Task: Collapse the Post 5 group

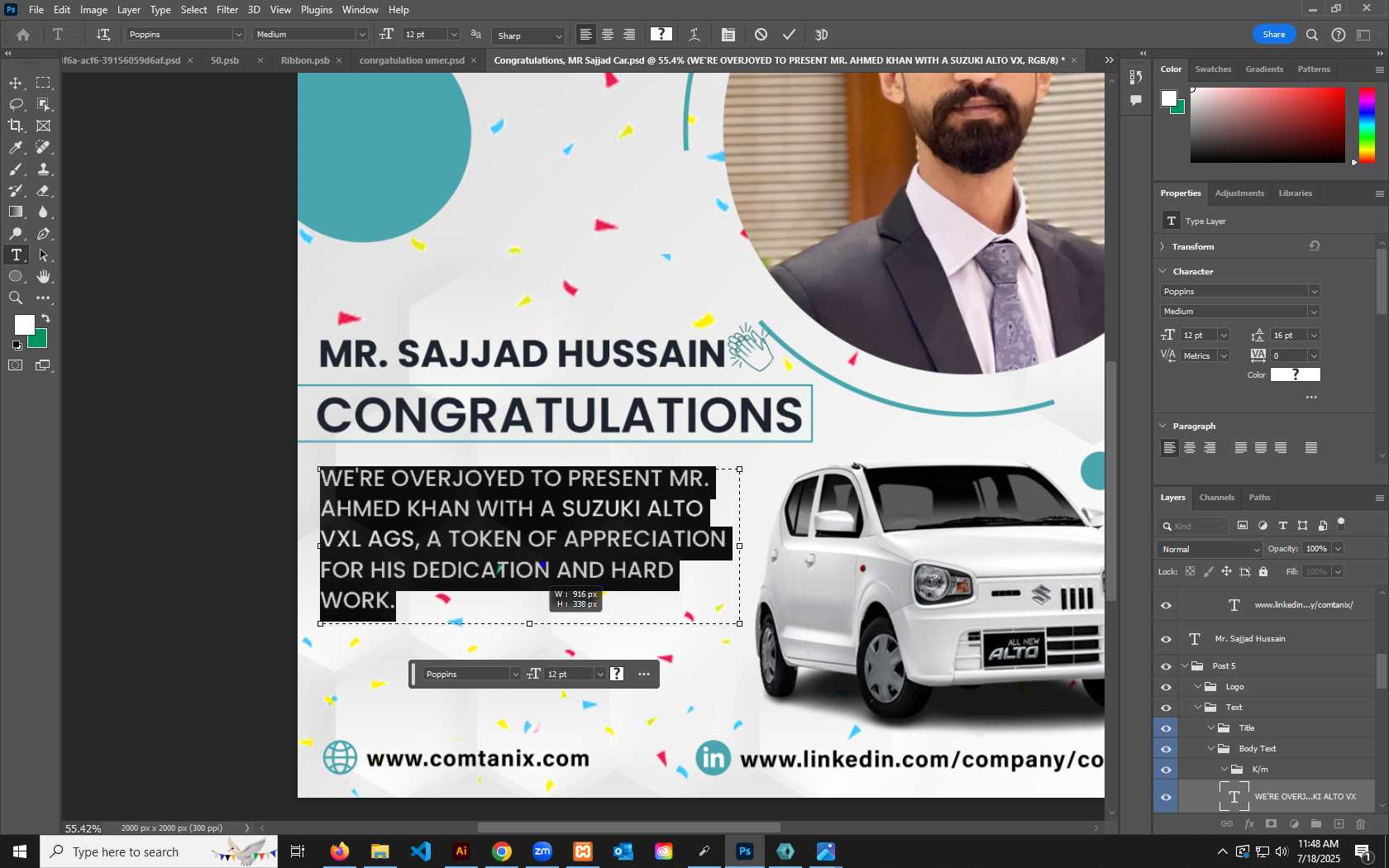Action: (1185, 666)
